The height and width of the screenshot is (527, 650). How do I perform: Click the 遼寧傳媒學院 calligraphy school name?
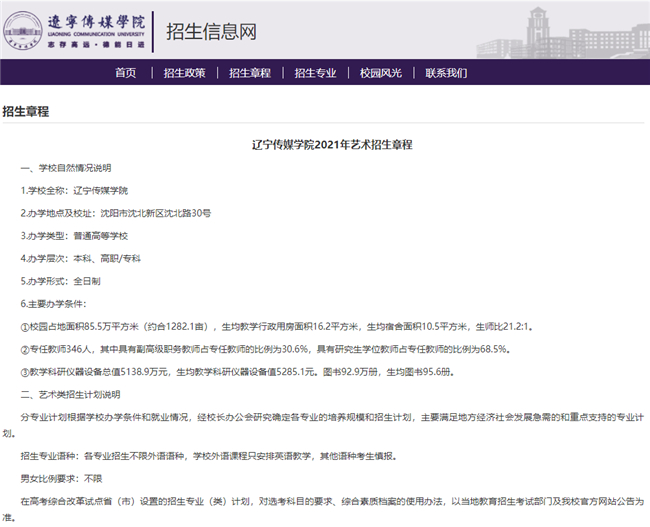pyautogui.click(x=96, y=22)
